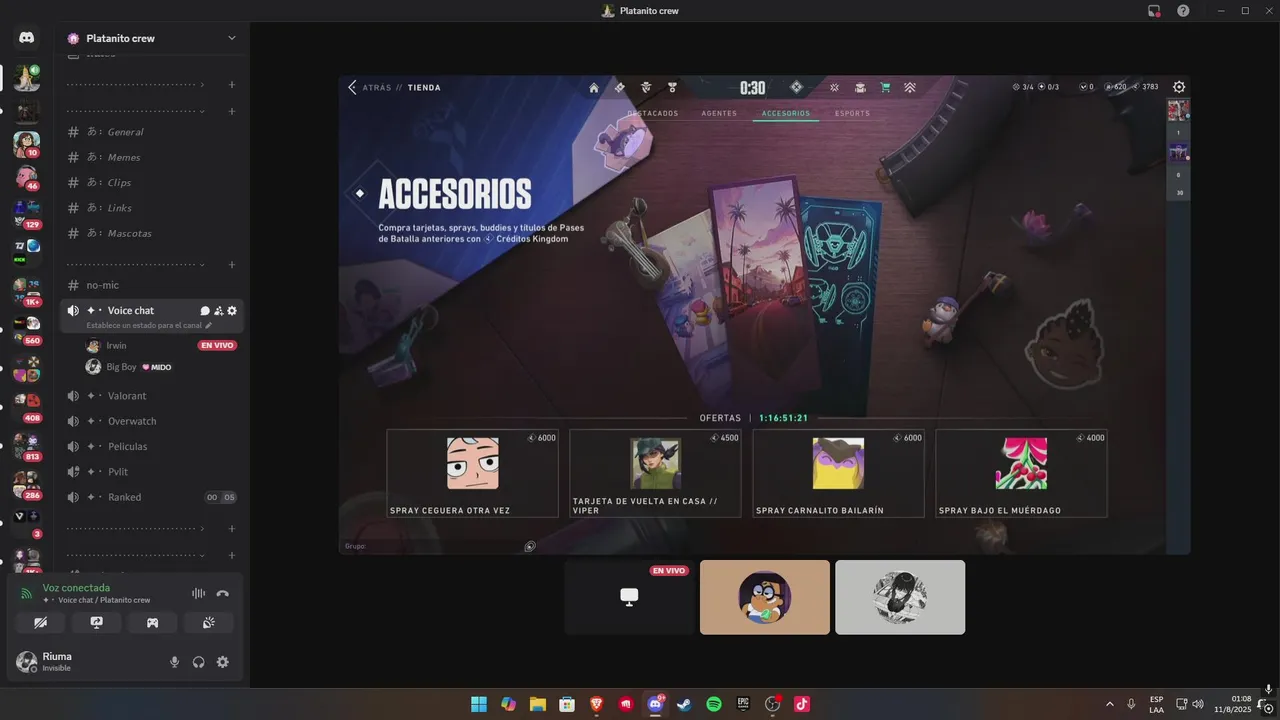The height and width of the screenshot is (720, 1280).
Task: Open server folder with 813 badge
Action: click(x=27, y=446)
